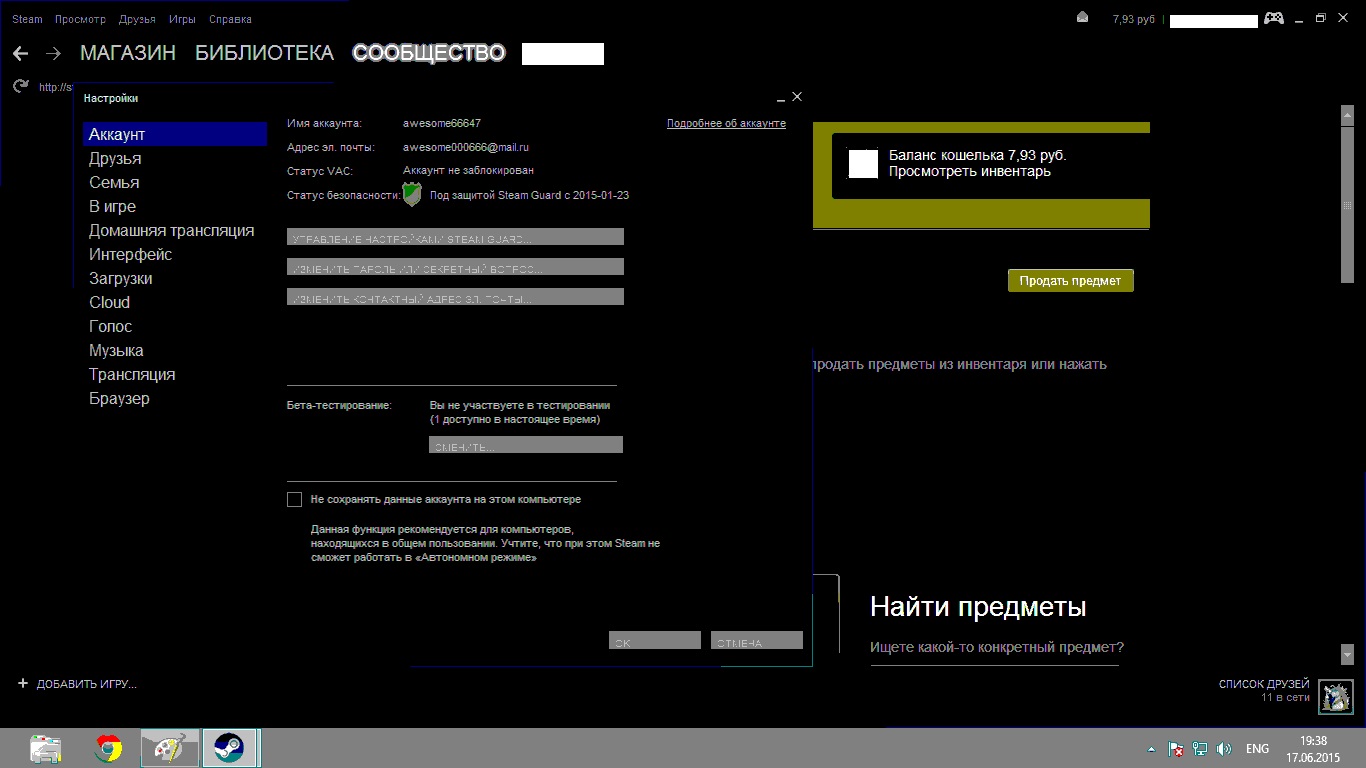Open the Просмотр menu
This screenshot has height=768, width=1366.
point(80,19)
